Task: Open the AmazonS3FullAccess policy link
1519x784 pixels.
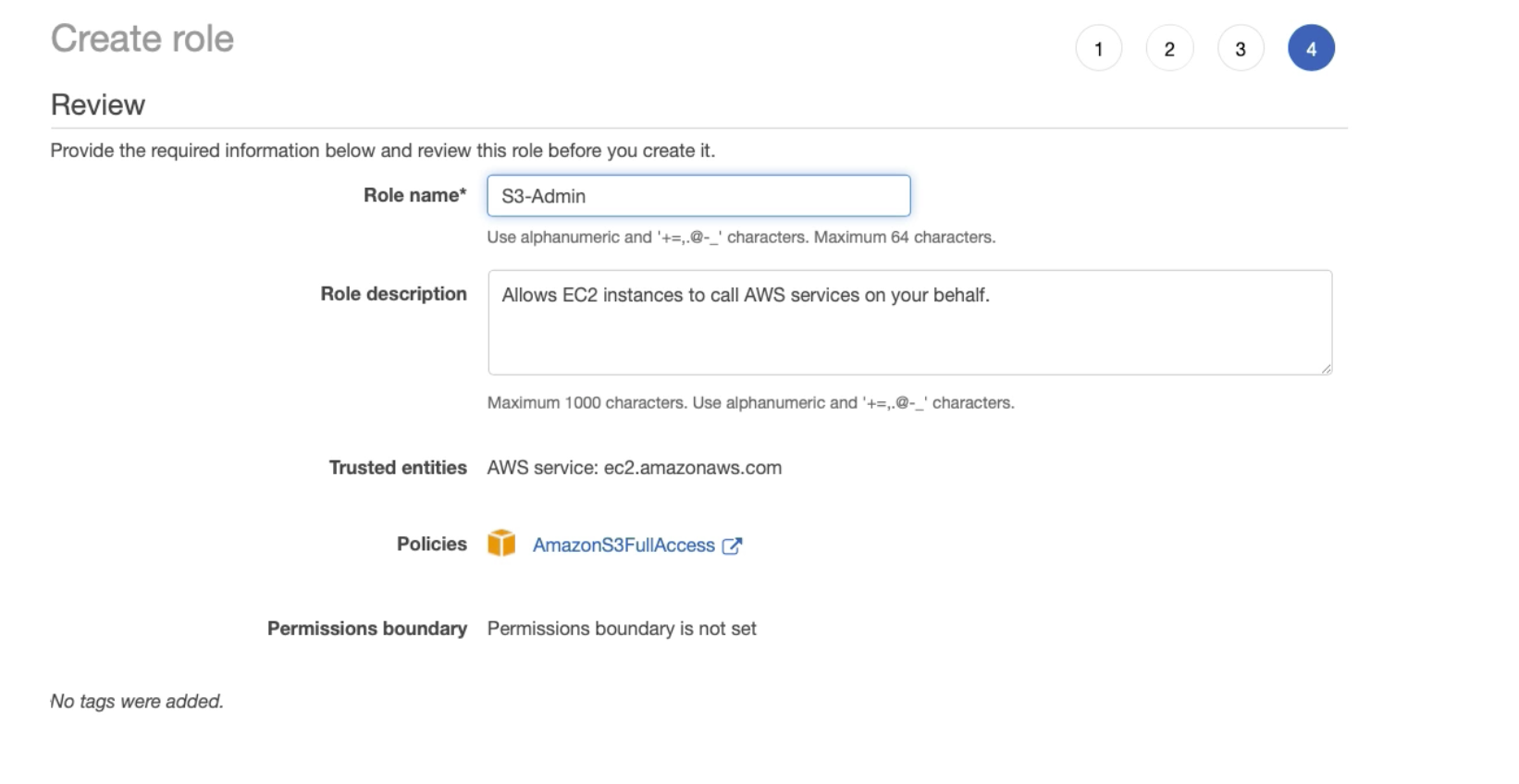Action: click(624, 545)
